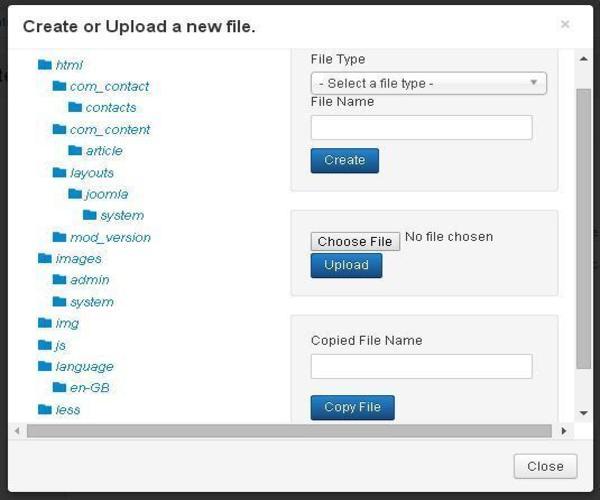The height and width of the screenshot is (500, 600).
Task: Click the layouts folder icon
Action: (59, 172)
